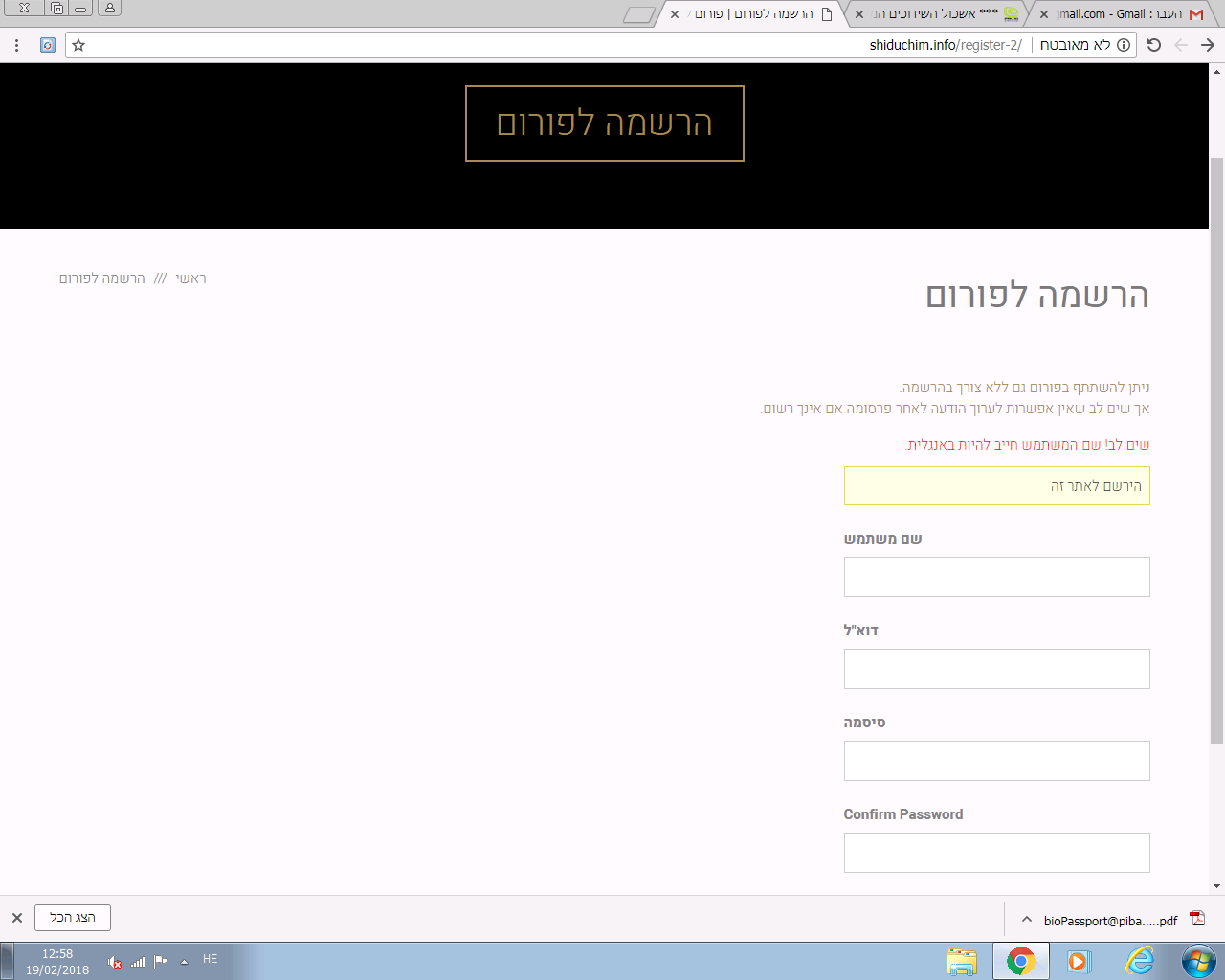This screenshot has height=980, width=1225.
Task: Bookmark this page with the star icon
Action: pos(78,45)
